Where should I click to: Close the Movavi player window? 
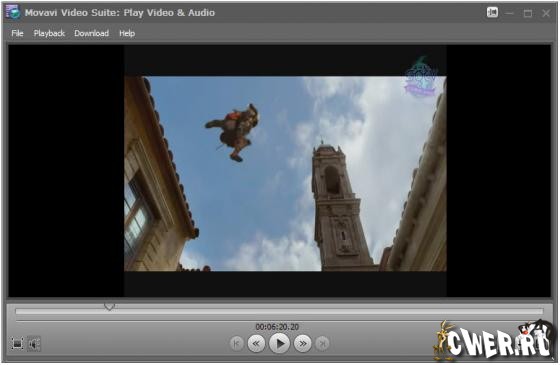(546, 13)
